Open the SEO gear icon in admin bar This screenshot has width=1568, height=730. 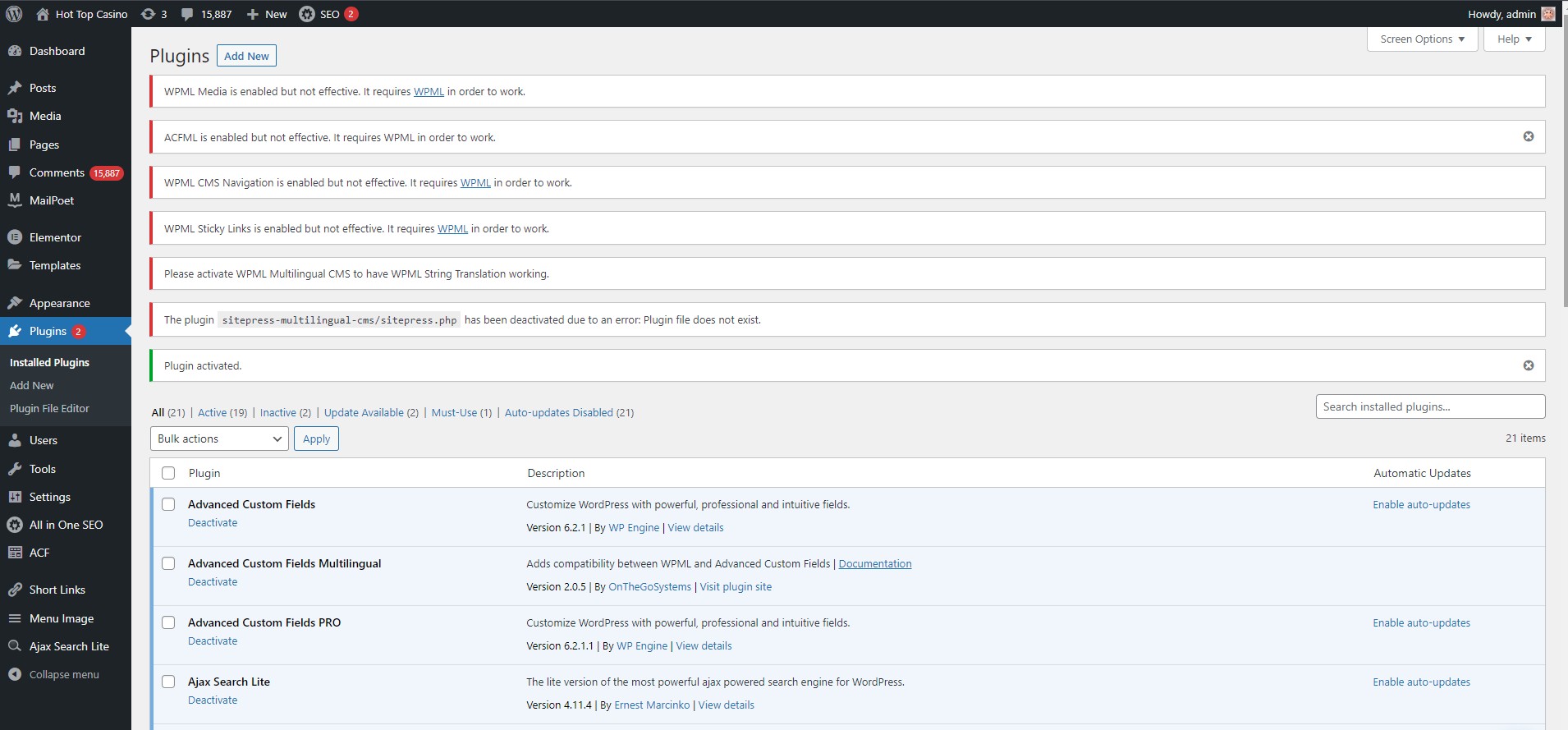(x=306, y=14)
